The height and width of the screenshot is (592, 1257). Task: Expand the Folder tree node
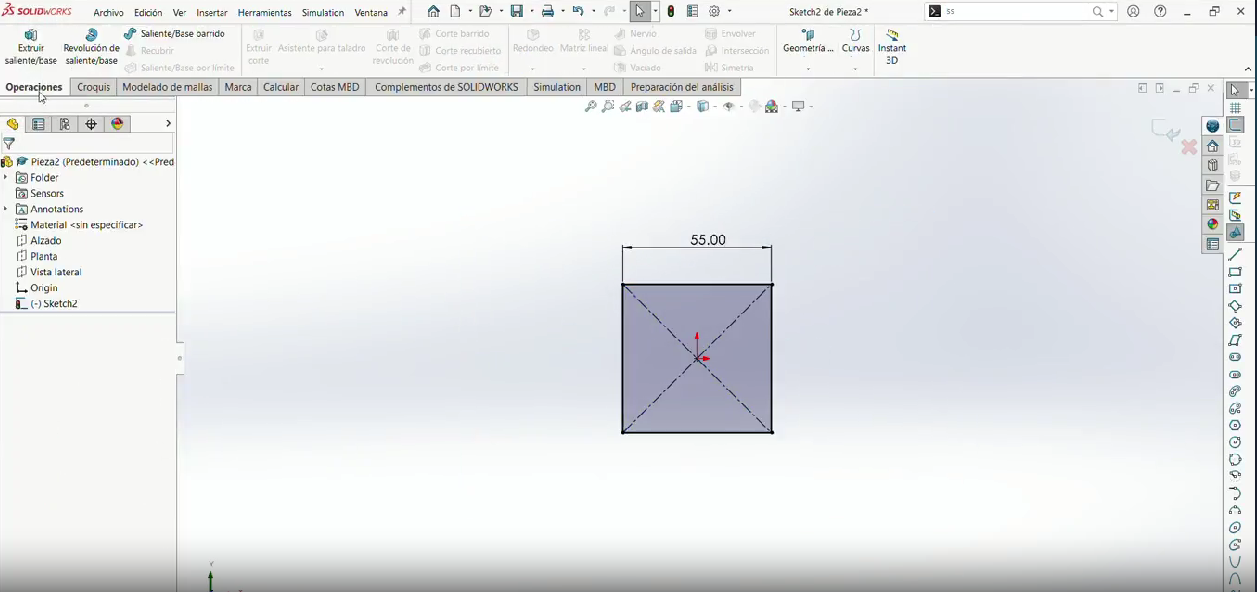pyautogui.click(x=6, y=177)
